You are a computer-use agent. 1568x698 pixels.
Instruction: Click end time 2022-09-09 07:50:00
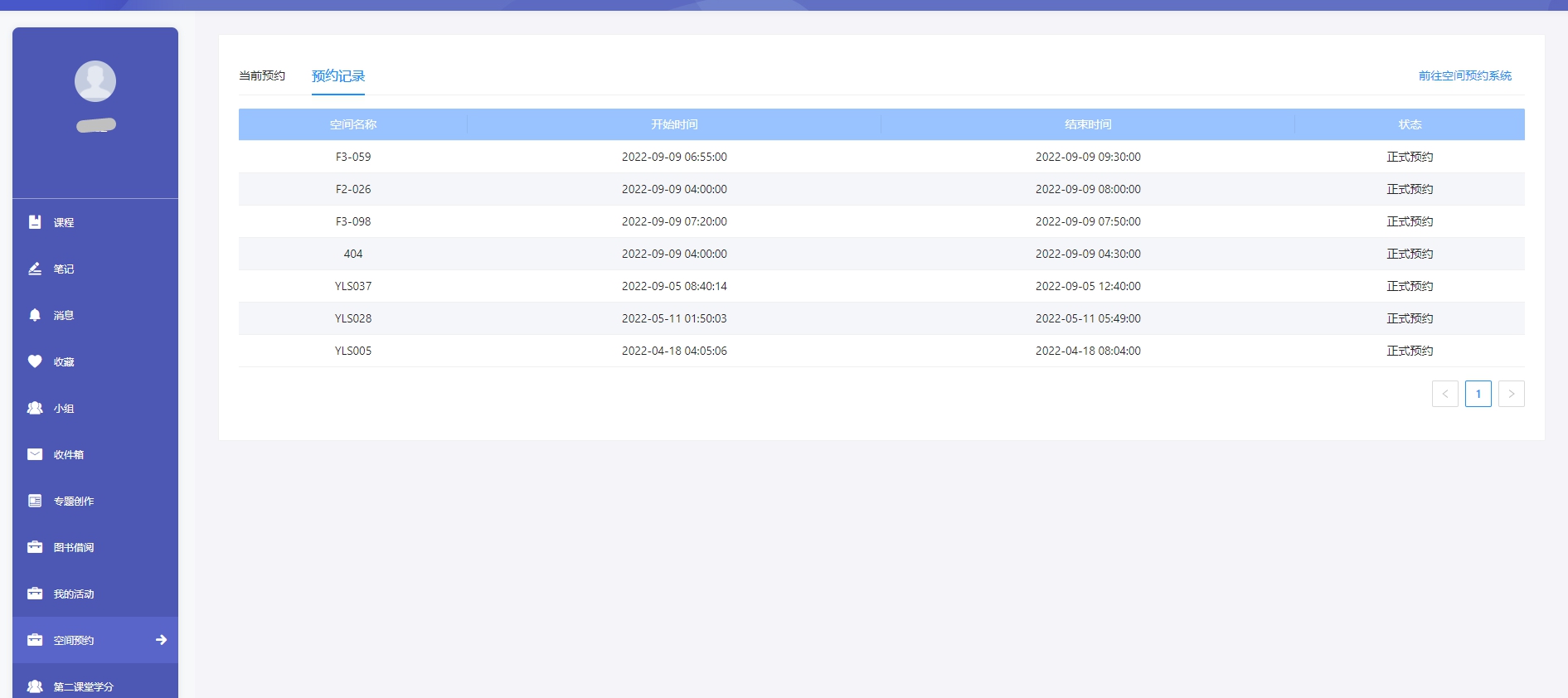[1088, 221]
